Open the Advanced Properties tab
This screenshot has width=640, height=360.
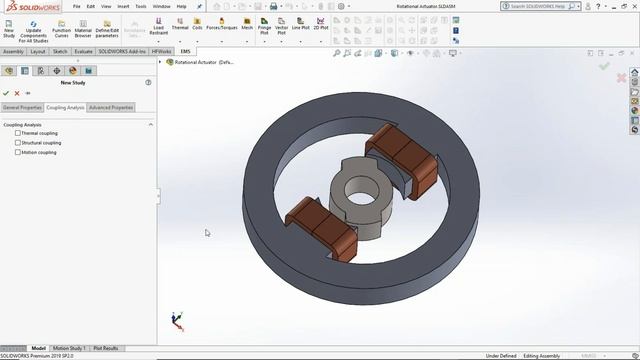click(x=111, y=107)
